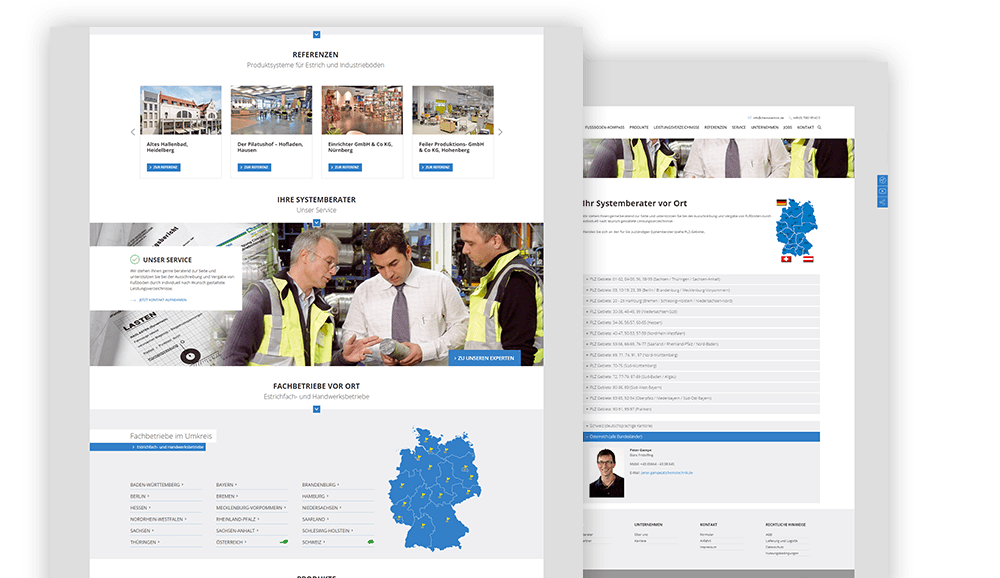
Task: Expand PLZ-Gebiete Süd-Württemberg accordion row
Action: point(702,366)
